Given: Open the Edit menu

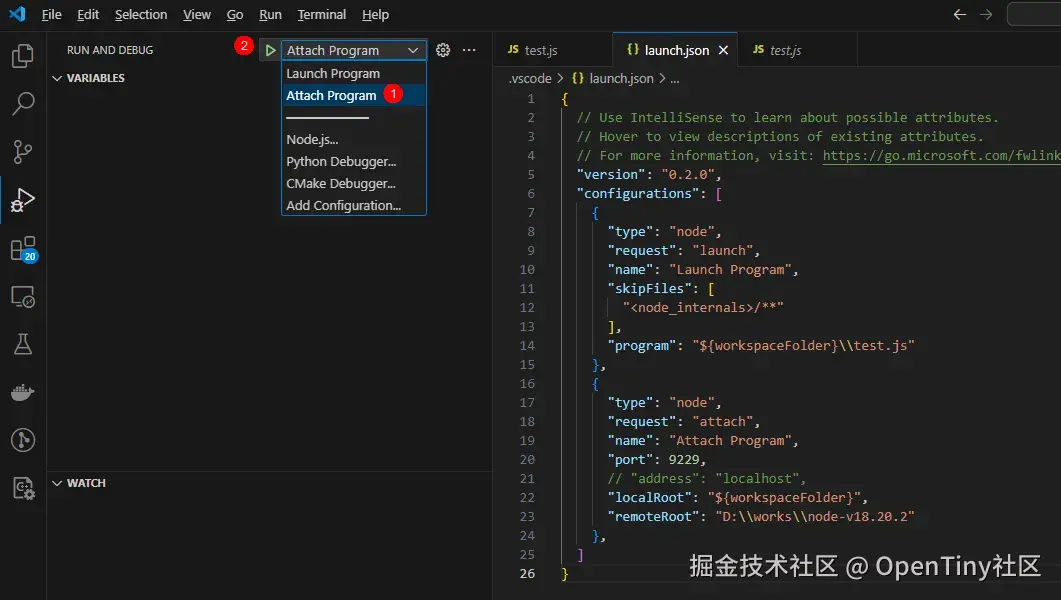Looking at the screenshot, I should click(x=88, y=14).
